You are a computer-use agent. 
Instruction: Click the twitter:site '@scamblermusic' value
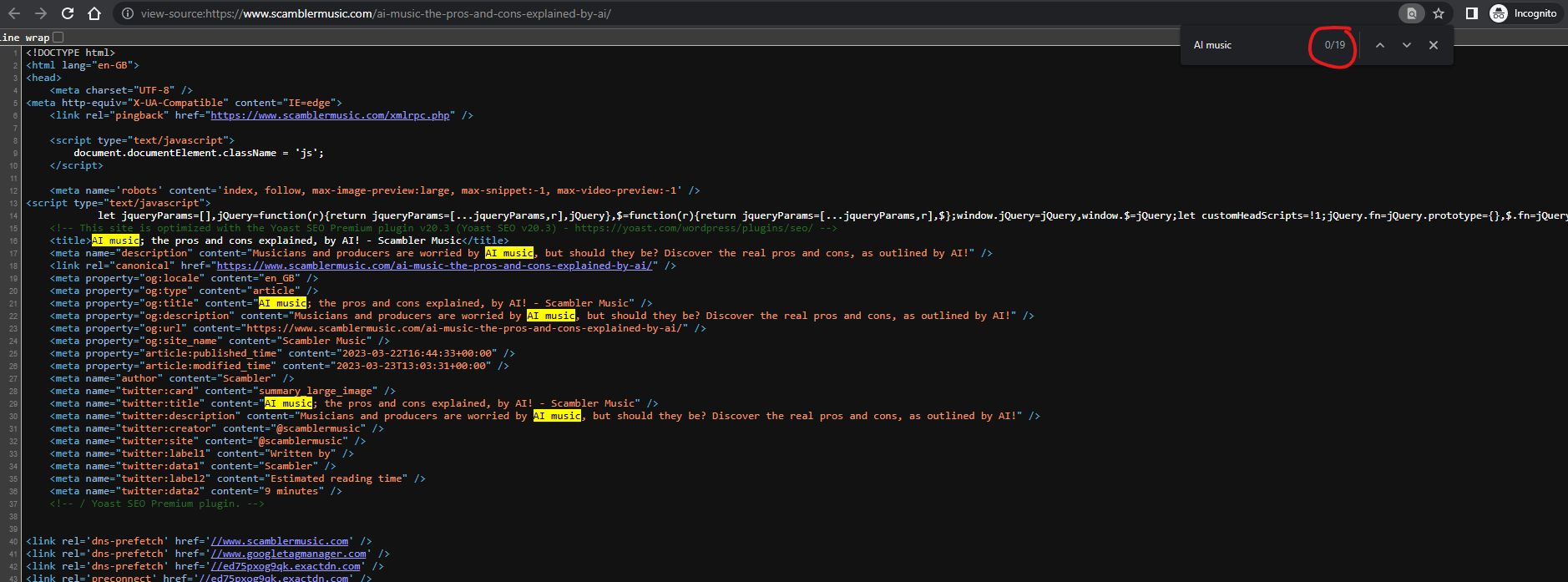303,441
